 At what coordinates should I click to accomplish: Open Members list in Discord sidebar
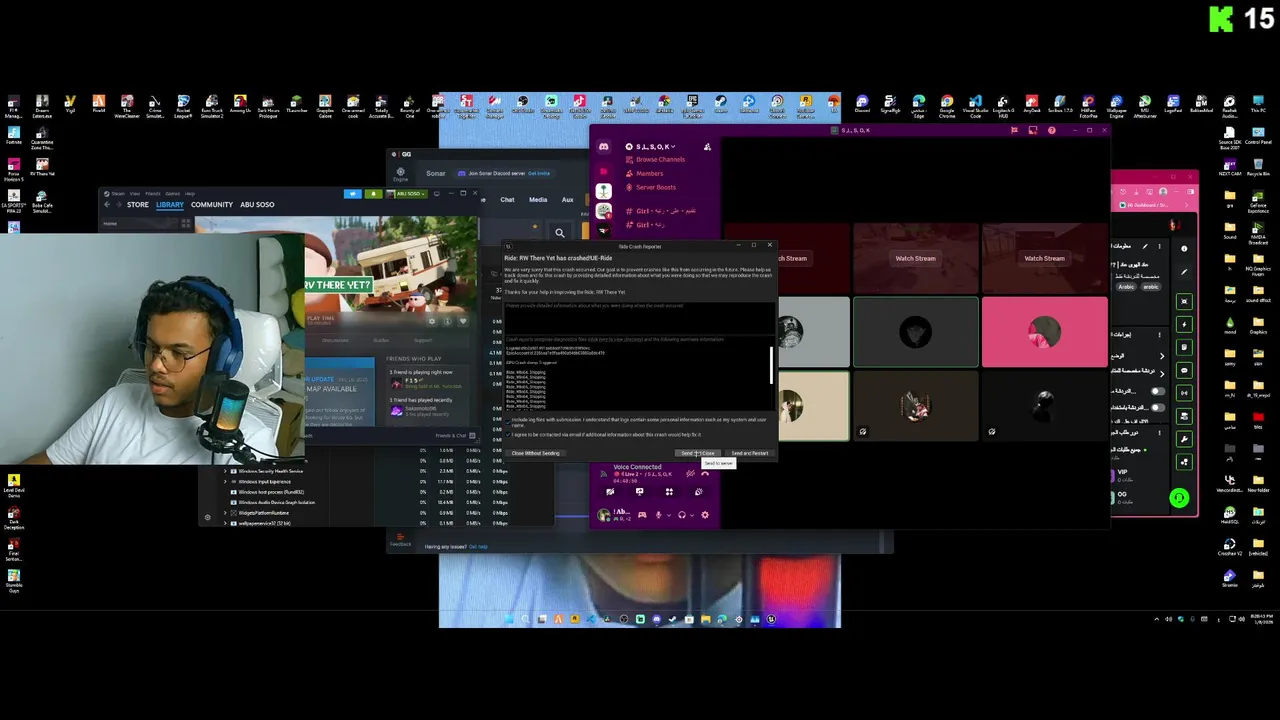tap(649, 174)
